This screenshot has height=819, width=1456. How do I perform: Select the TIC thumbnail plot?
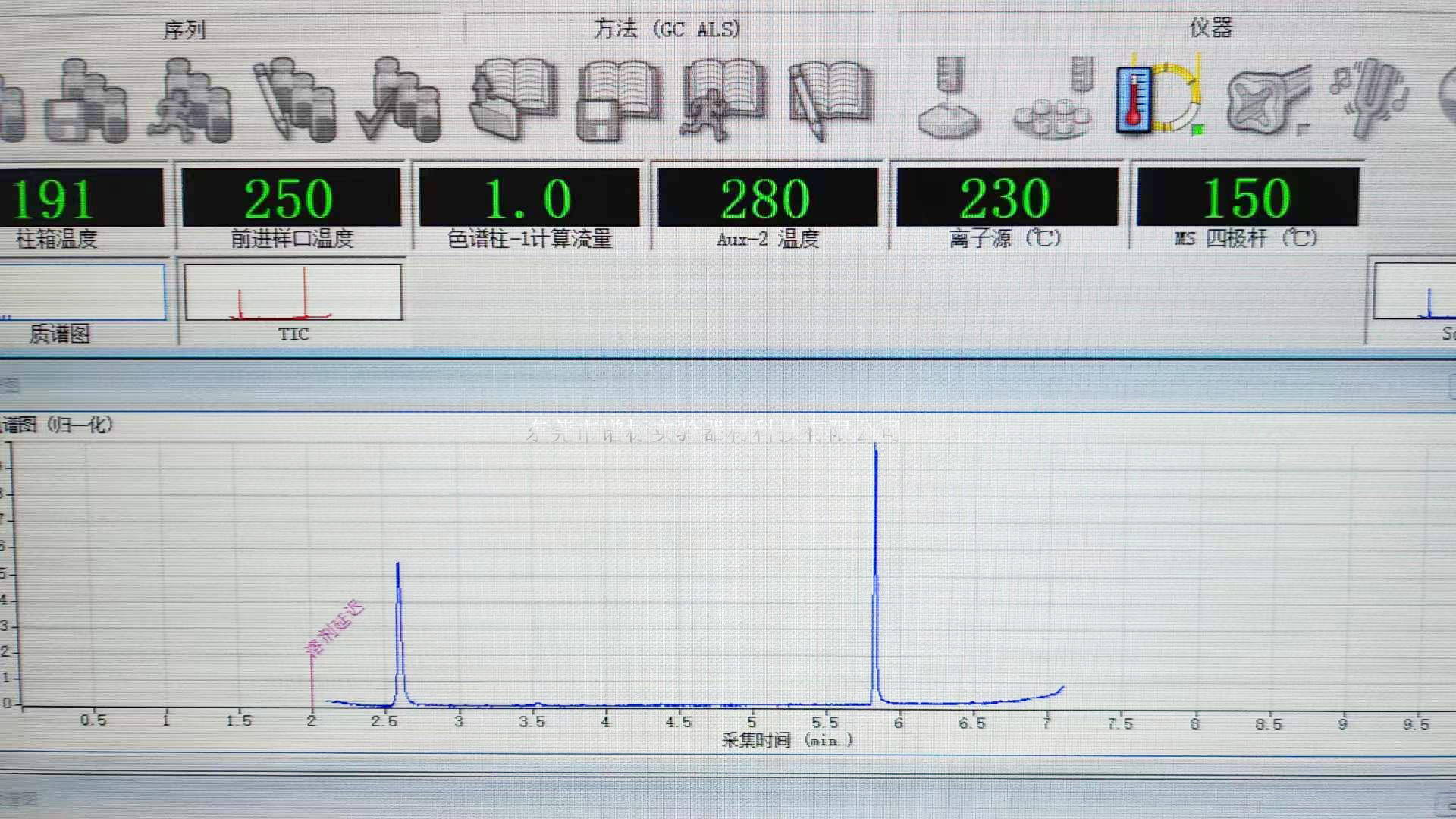click(x=293, y=293)
